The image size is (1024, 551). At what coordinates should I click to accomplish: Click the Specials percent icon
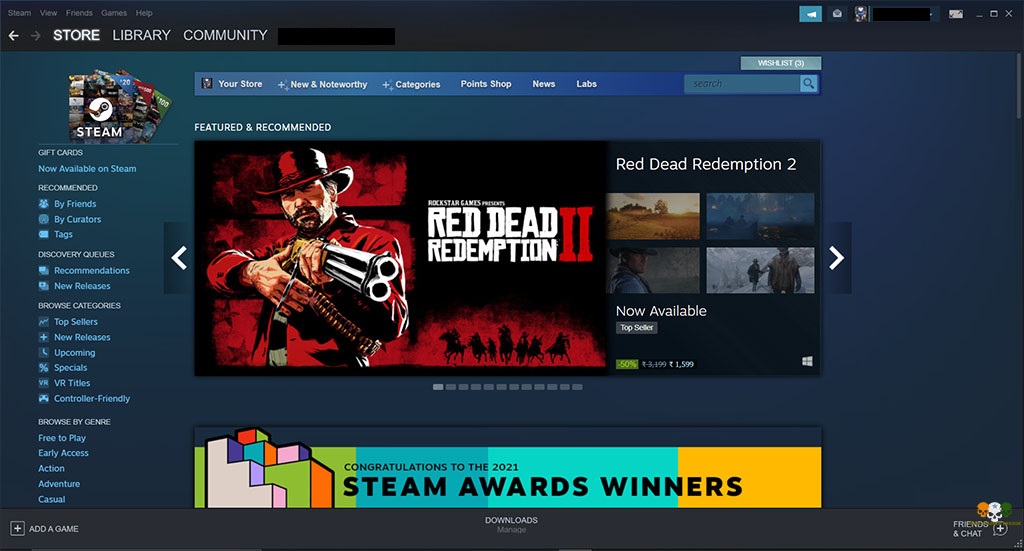tap(44, 368)
